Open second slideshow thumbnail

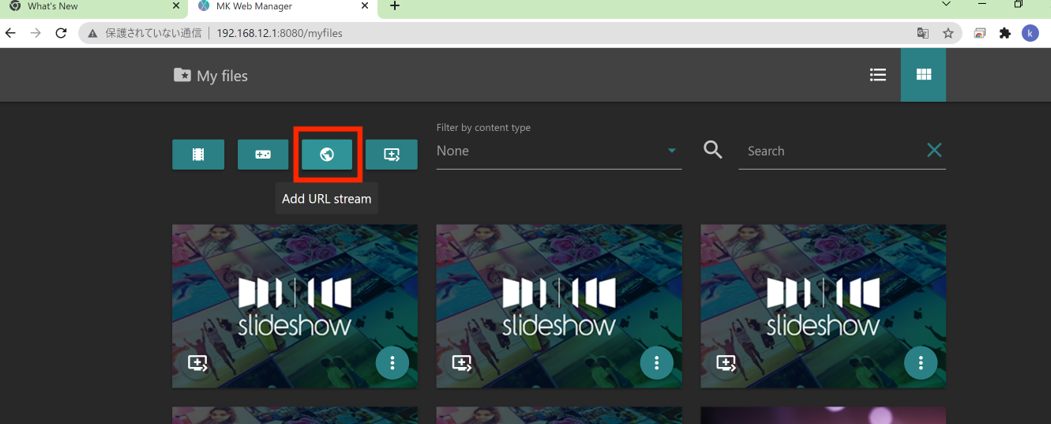click(x=559, y=306)
